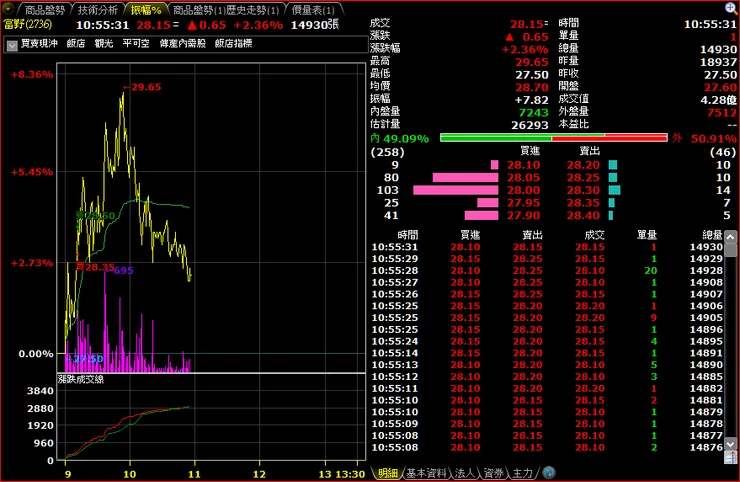Click the +8.36% axis label
This screenshot has height=482, width=740.
[x=32, y=75]
